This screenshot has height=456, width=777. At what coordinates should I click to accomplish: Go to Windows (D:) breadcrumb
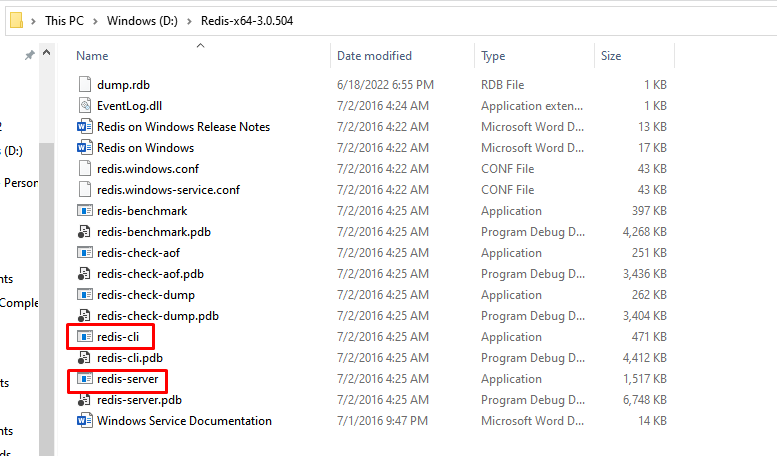click(141, 21)
